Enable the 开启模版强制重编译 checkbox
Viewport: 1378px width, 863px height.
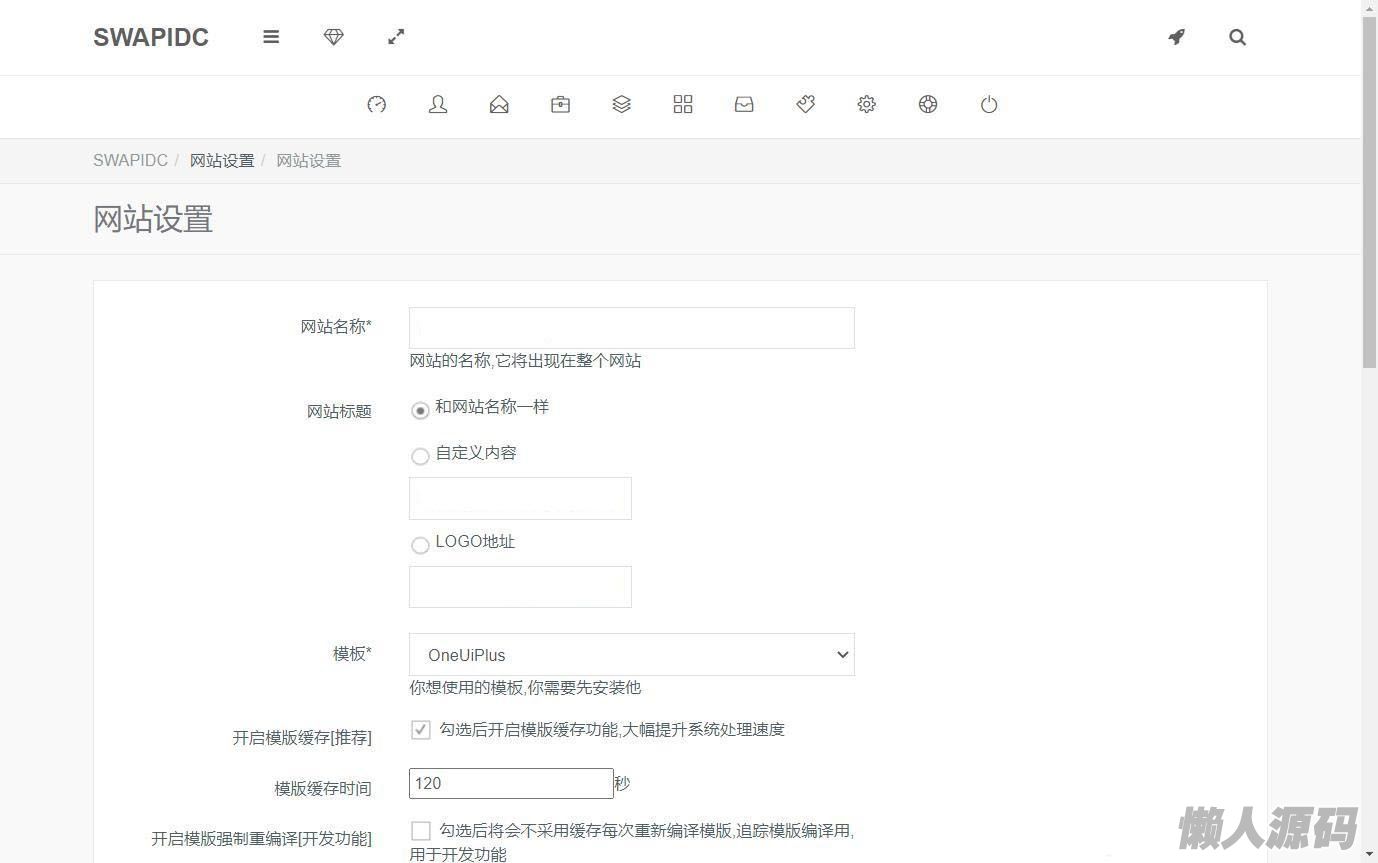tap(421, 831)
